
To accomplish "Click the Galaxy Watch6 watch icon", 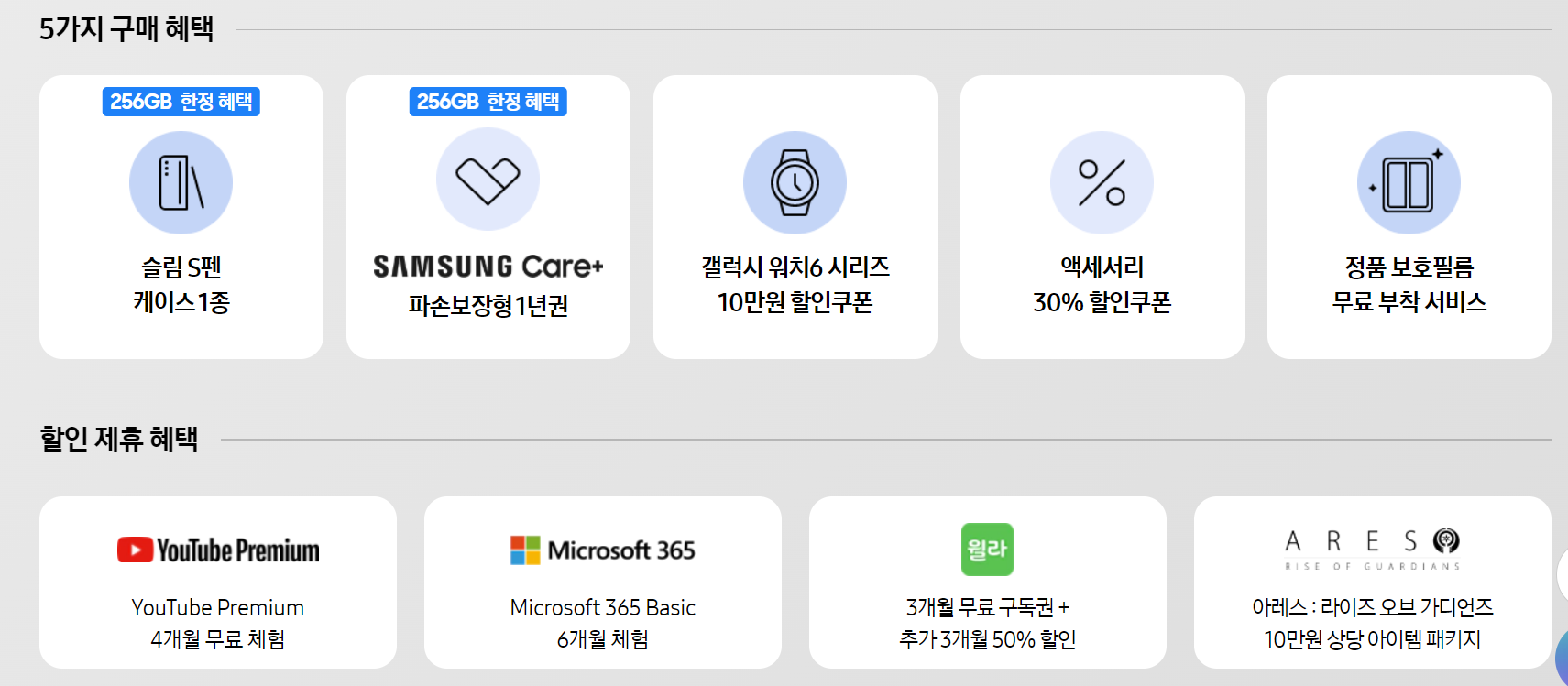I will click(x=795, y=182).
